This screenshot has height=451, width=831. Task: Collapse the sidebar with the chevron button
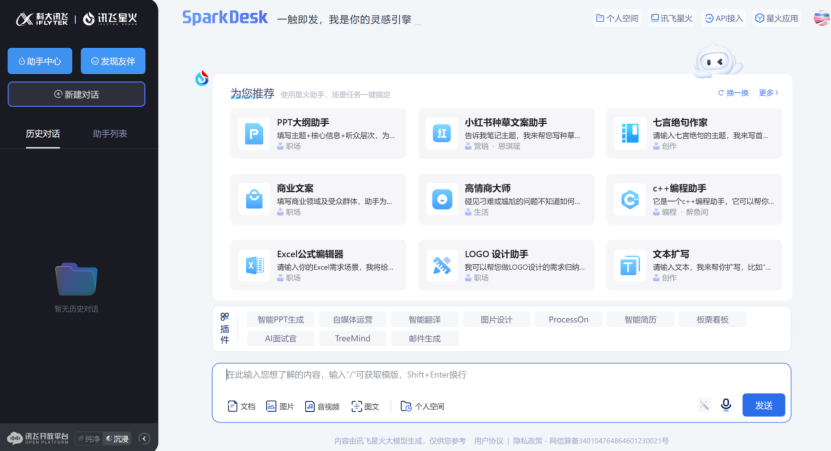point(144,438)
